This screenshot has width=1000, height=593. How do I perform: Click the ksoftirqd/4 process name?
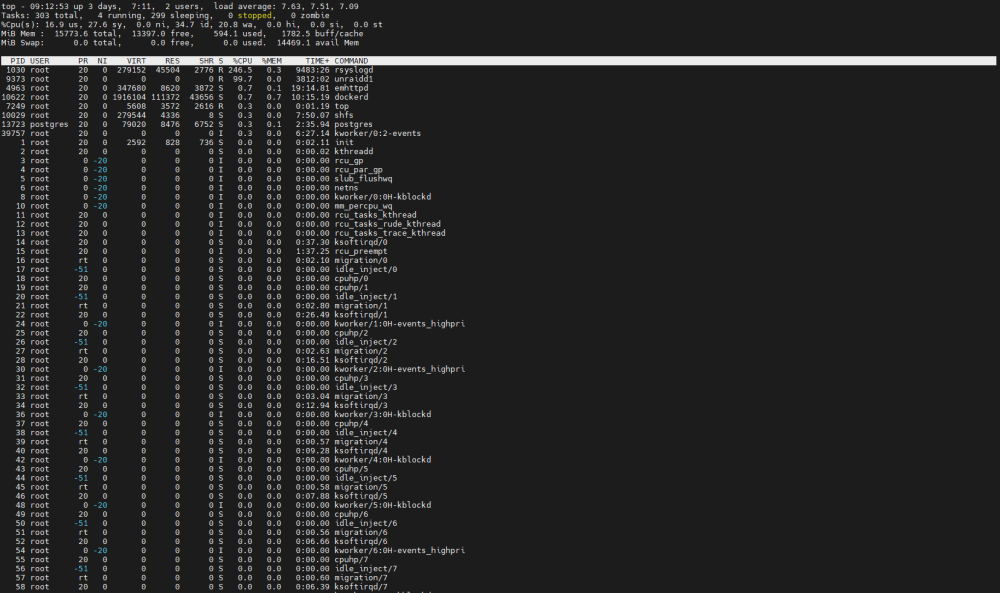coord(361,451)
